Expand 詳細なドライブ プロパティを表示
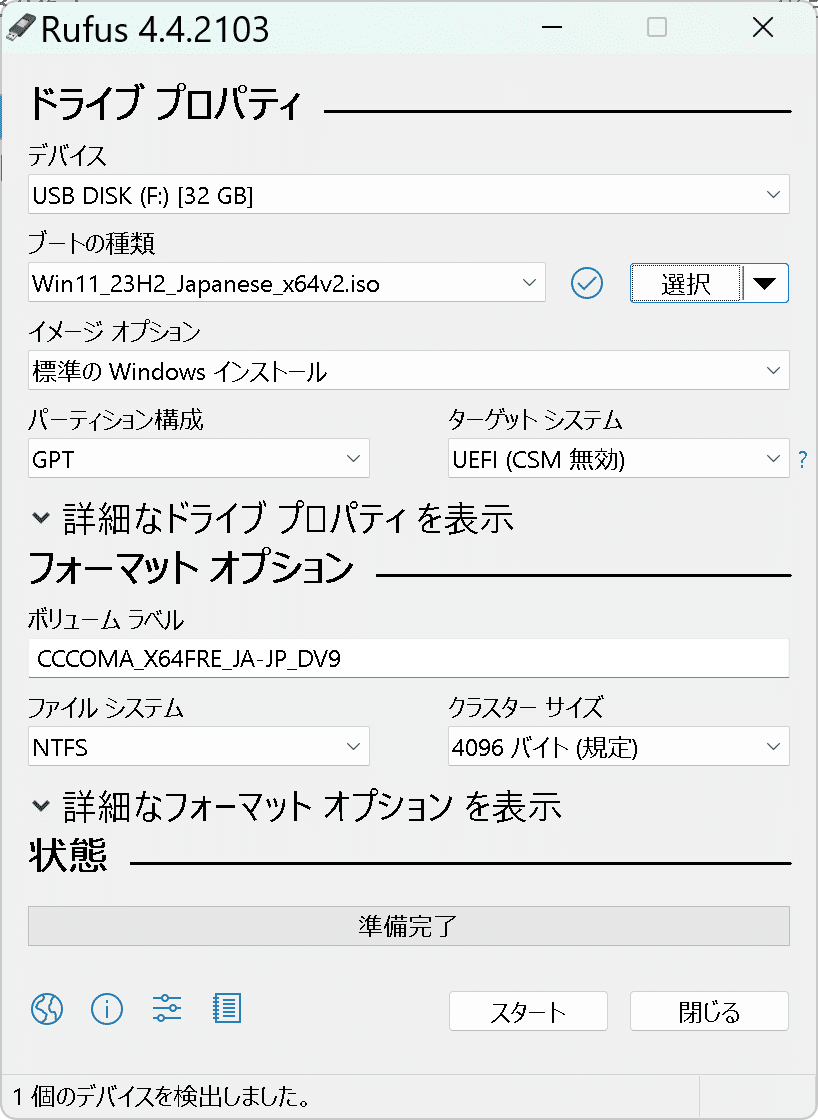 tap(272, 518)
